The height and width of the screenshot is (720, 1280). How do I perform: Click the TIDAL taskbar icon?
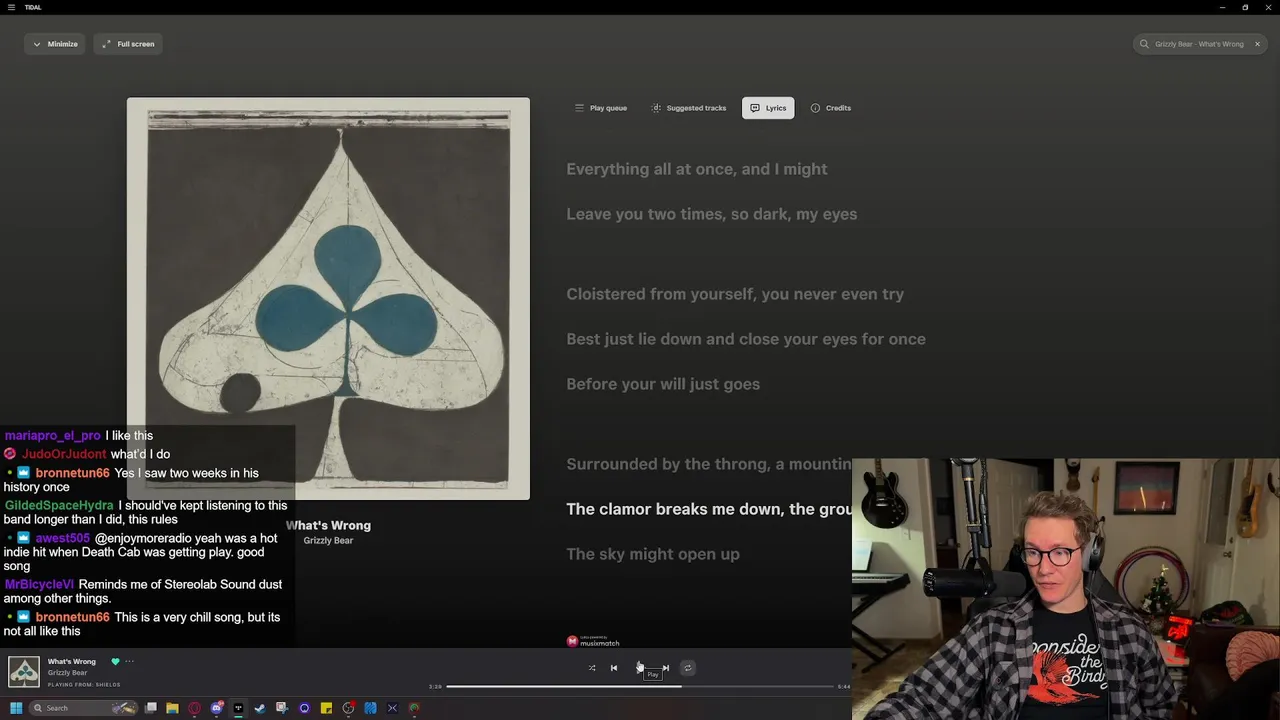pyautogui.click(x=238, y=708)
